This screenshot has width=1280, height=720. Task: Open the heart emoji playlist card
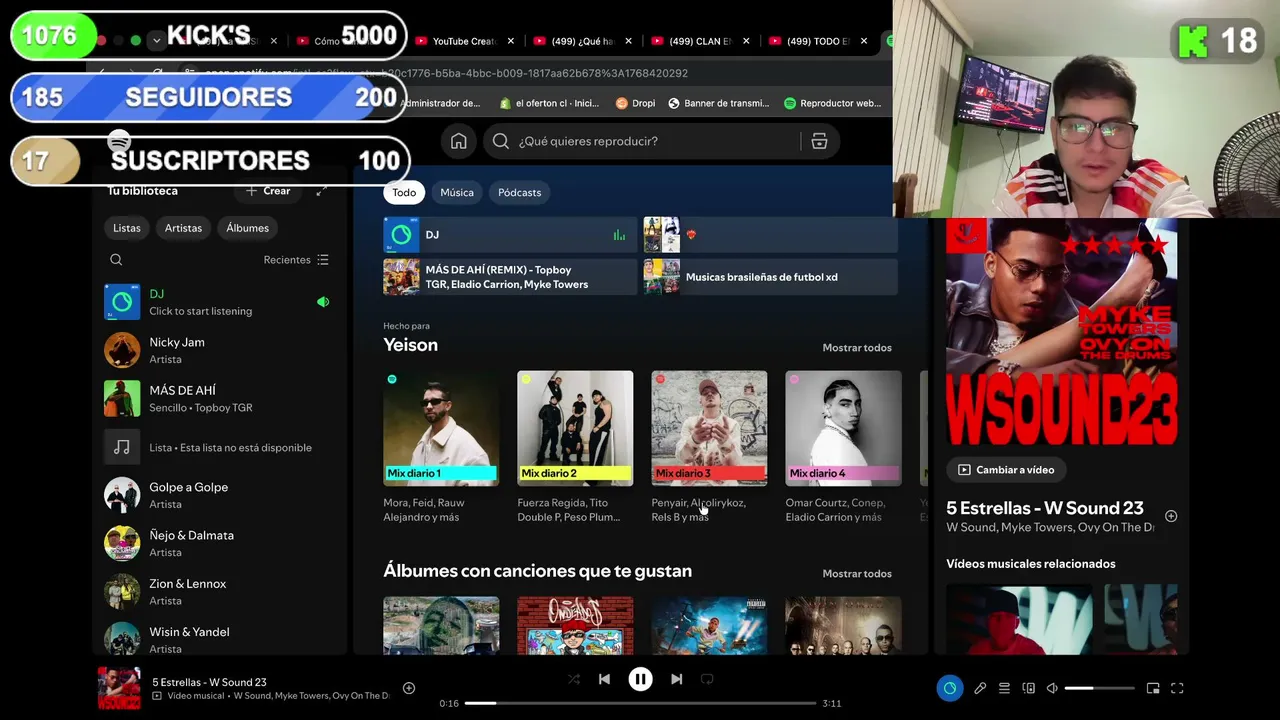coord(770,235)
